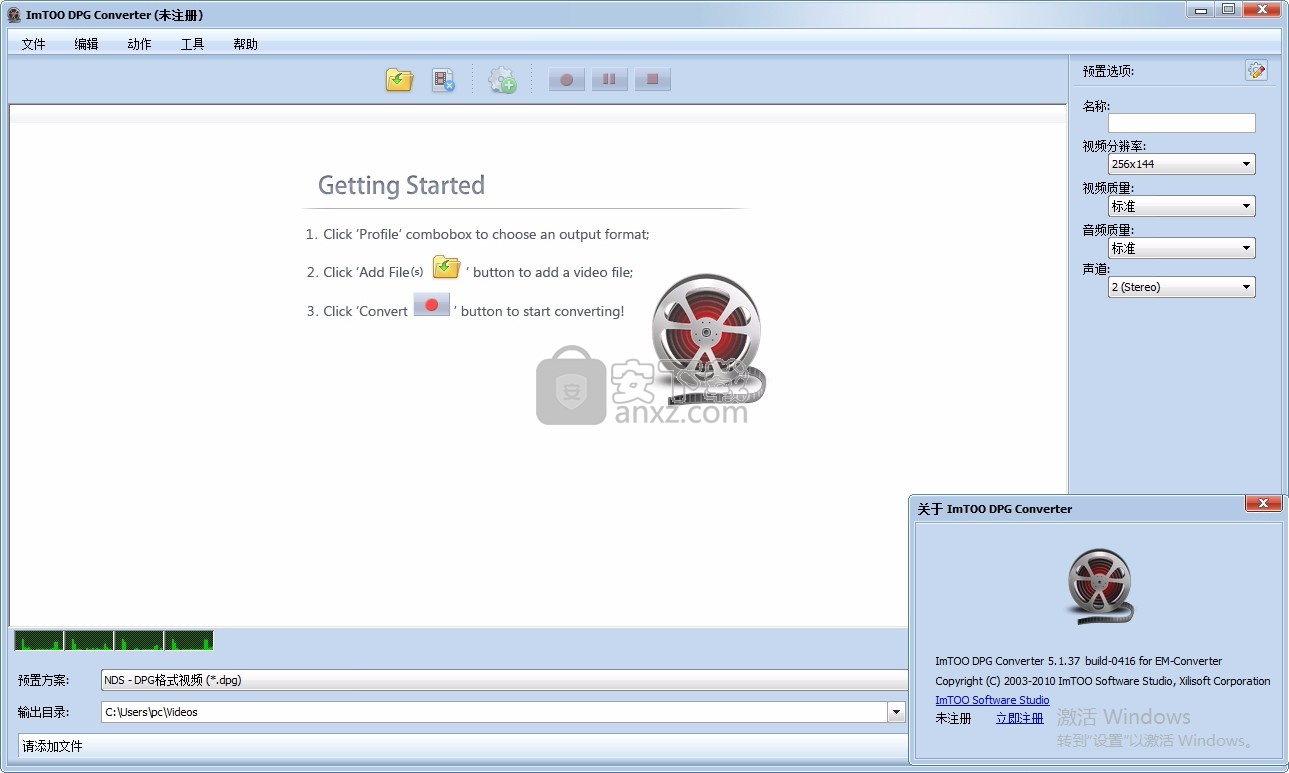Start converting with the record toolbar button

pyautogui.click(x=566, y=79)
